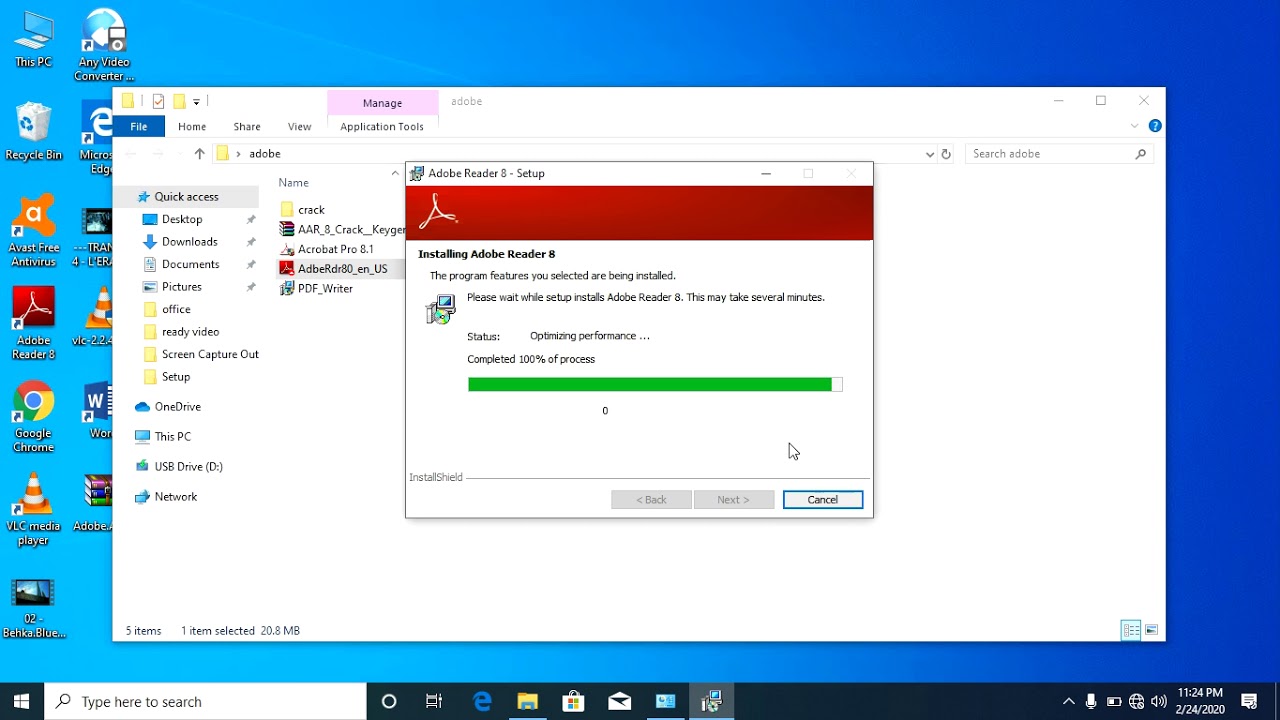This screenshot has height=720, width=1280.
Task: Select Documents in navigation pane
Action: [191, 264]
